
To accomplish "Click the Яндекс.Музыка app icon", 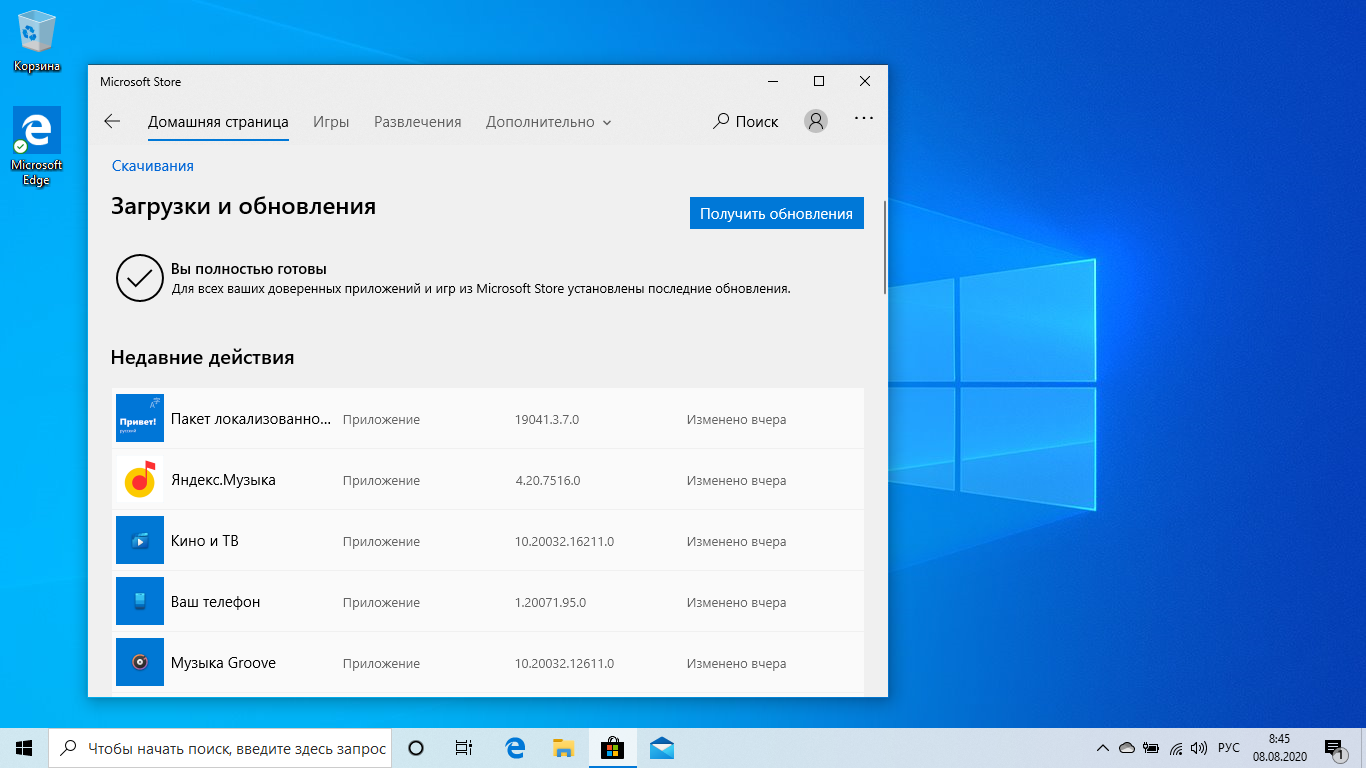I will click(140, 479).
